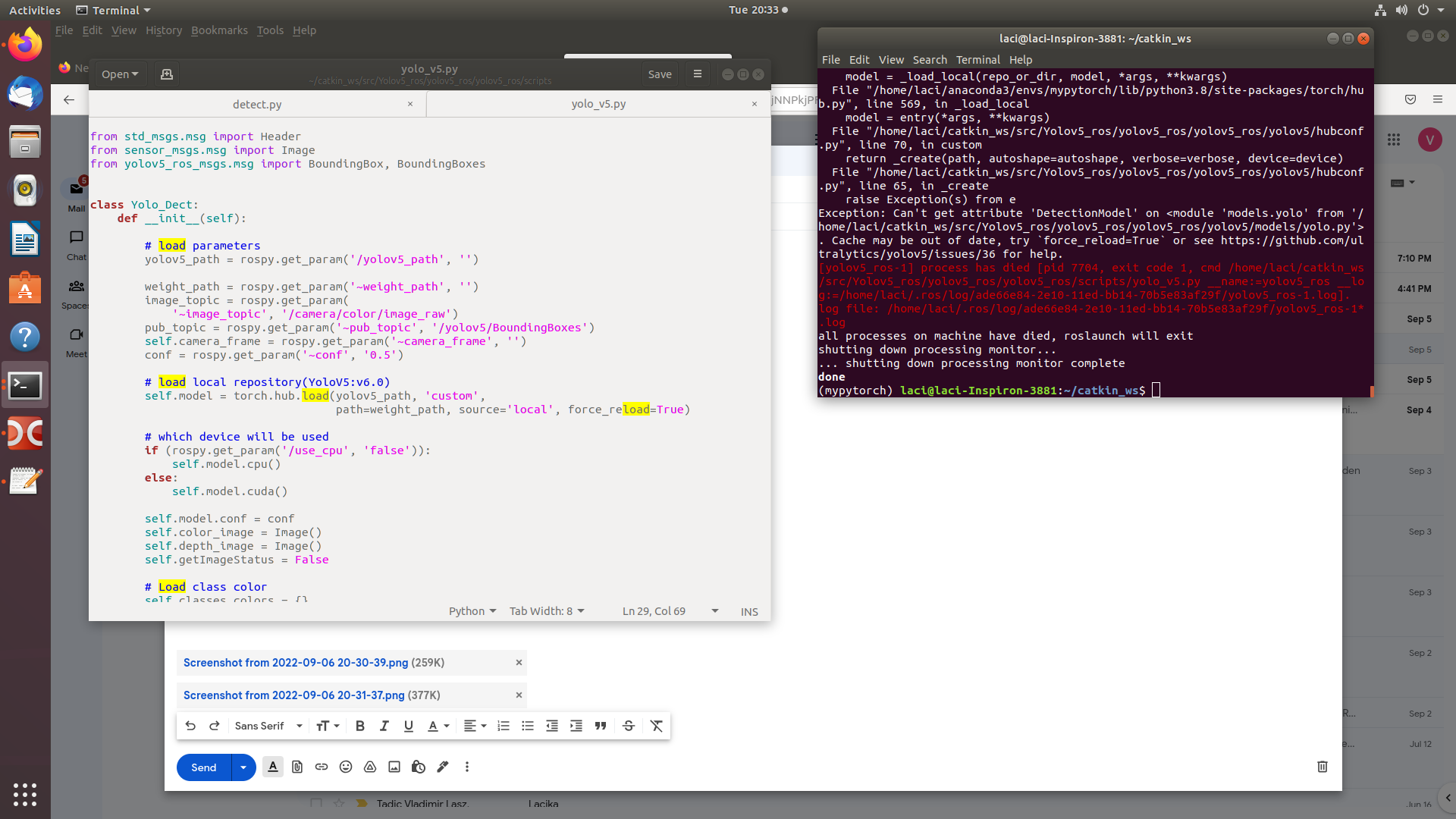Screen dimensions: 1456x819
Task: Insert files using Google Drive
Action: pyautogui.click(x=369, y=767)
